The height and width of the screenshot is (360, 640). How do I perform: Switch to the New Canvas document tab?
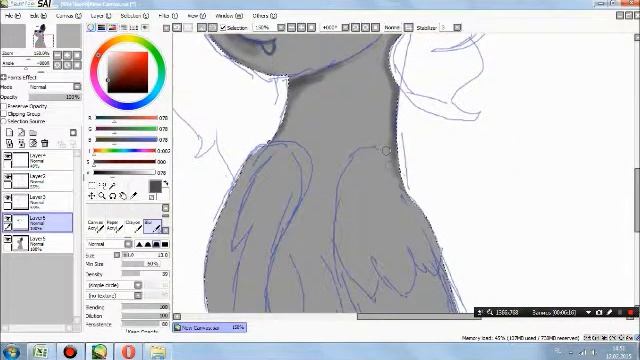click(209, 327)
